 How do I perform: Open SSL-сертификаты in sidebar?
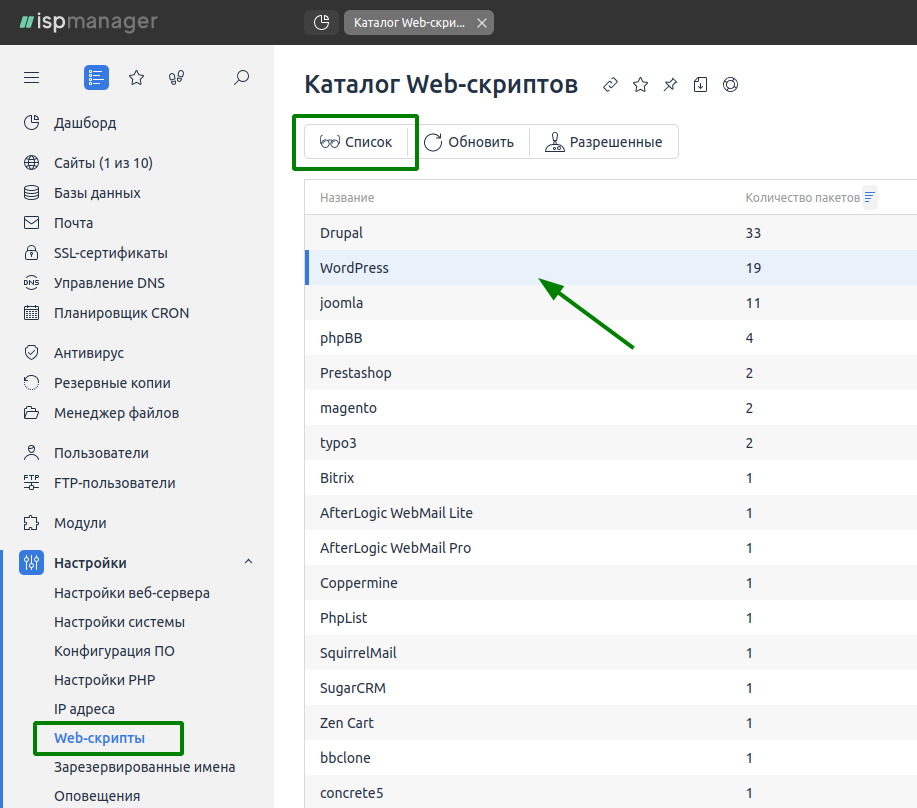111,253
